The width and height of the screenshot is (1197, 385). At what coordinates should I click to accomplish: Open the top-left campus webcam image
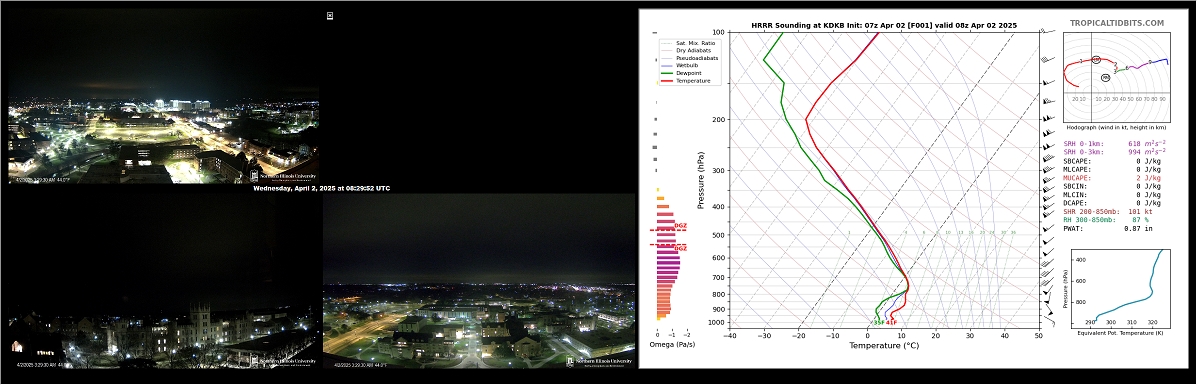pos(163,95)
